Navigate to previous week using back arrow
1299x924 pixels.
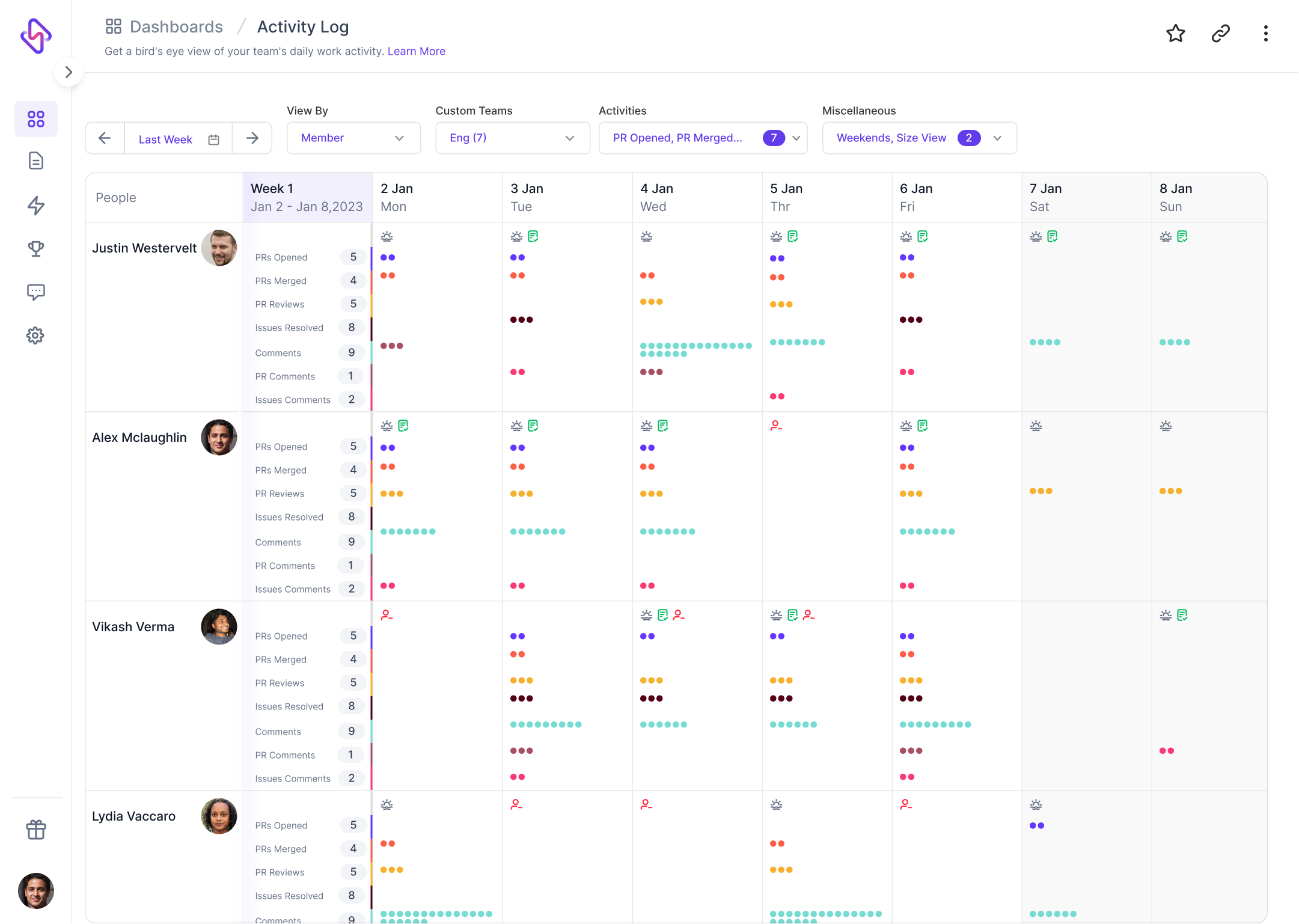pos(104,138)
